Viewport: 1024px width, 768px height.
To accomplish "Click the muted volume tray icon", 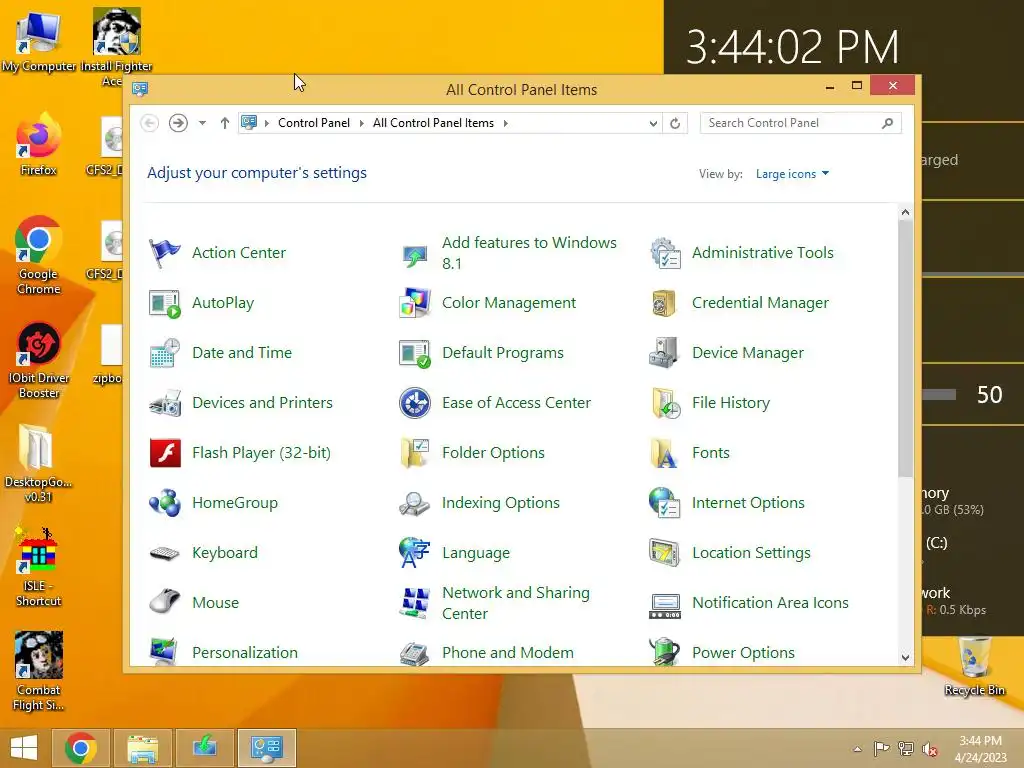I will 930,749.
